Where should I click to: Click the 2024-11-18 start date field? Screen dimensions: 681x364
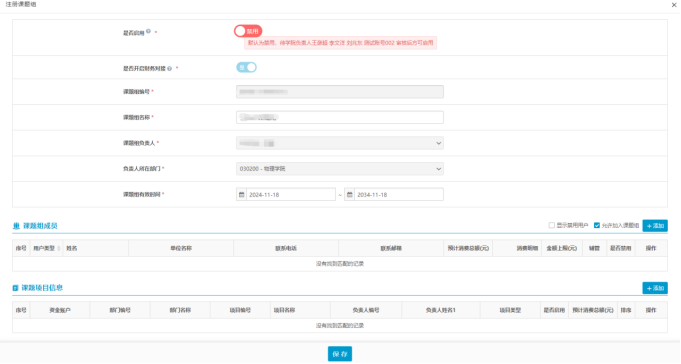291,195
